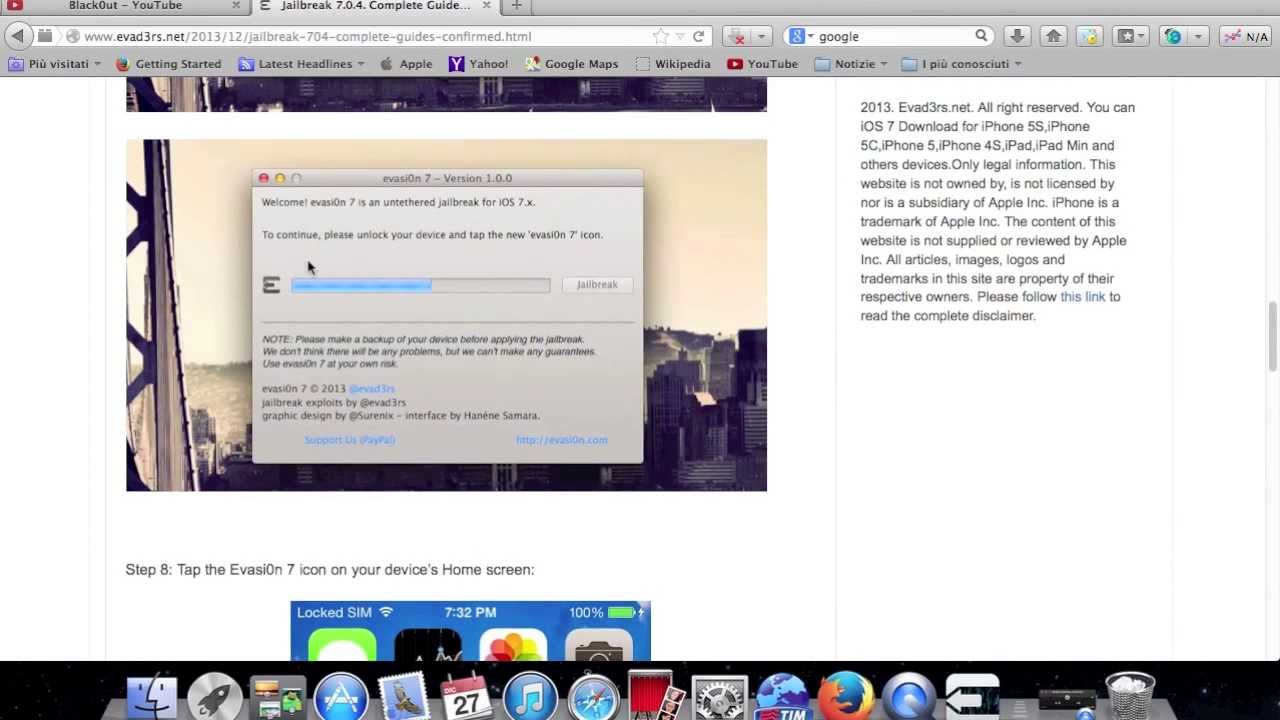Open a new tab with plus button

[516, 6]
